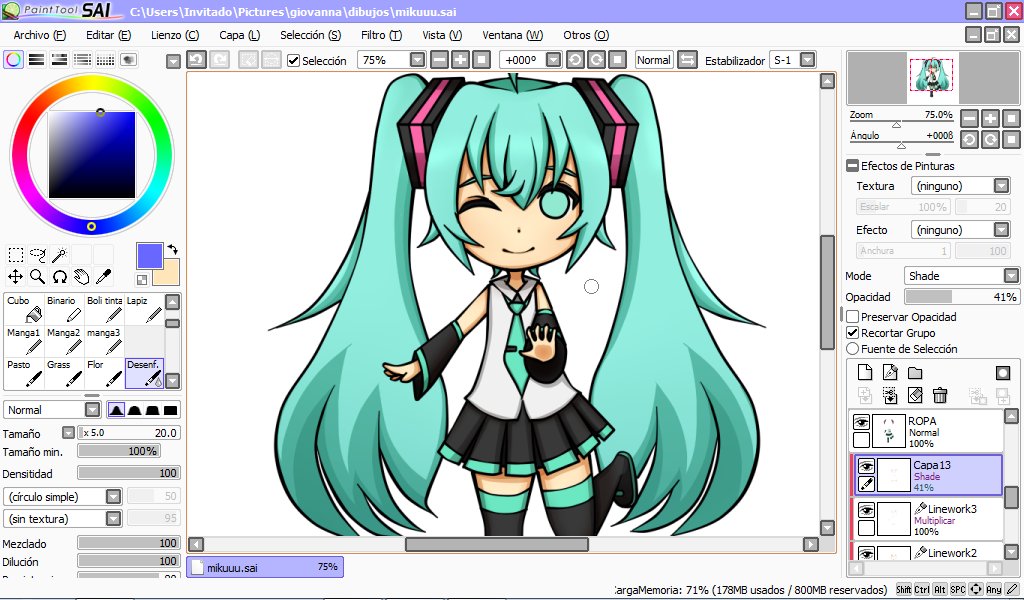
Task: Toggle transparent color swatch below foreground
Action: tap(142, 280)
